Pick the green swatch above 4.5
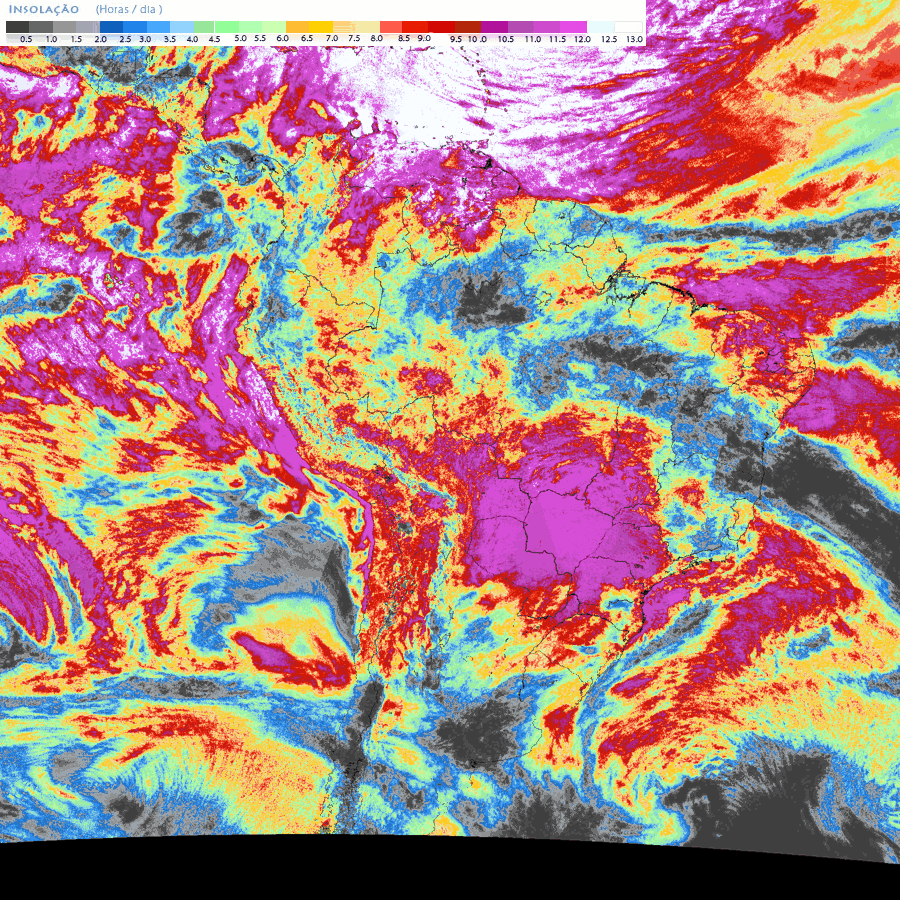Screen dimensions: 900x900 pyautogui.click(x=204, y=27)
